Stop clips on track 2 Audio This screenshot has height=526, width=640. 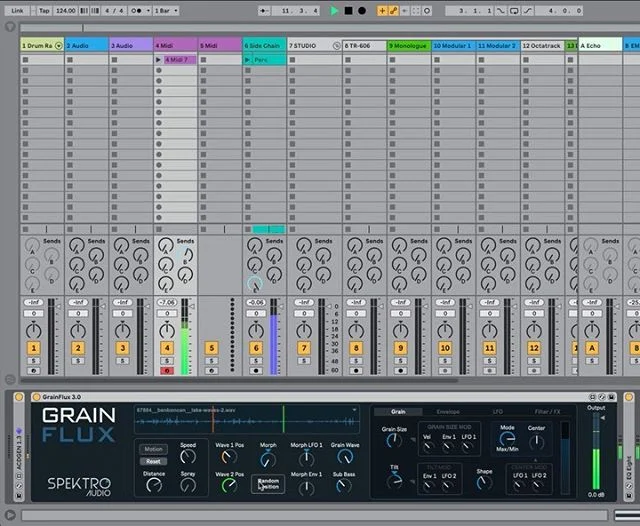70,229
